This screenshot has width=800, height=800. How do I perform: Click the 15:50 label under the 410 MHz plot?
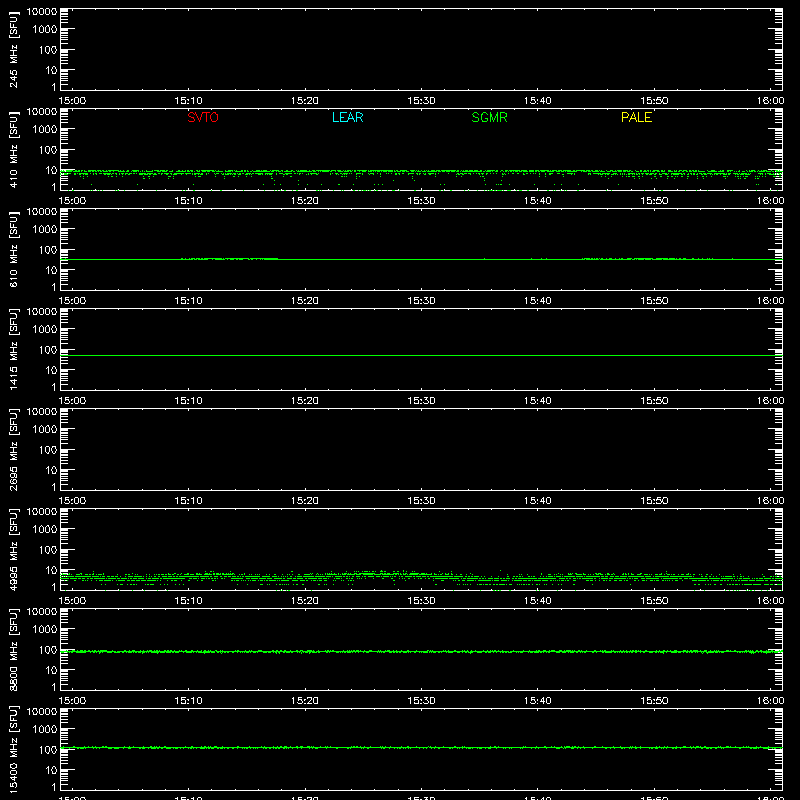654,201
